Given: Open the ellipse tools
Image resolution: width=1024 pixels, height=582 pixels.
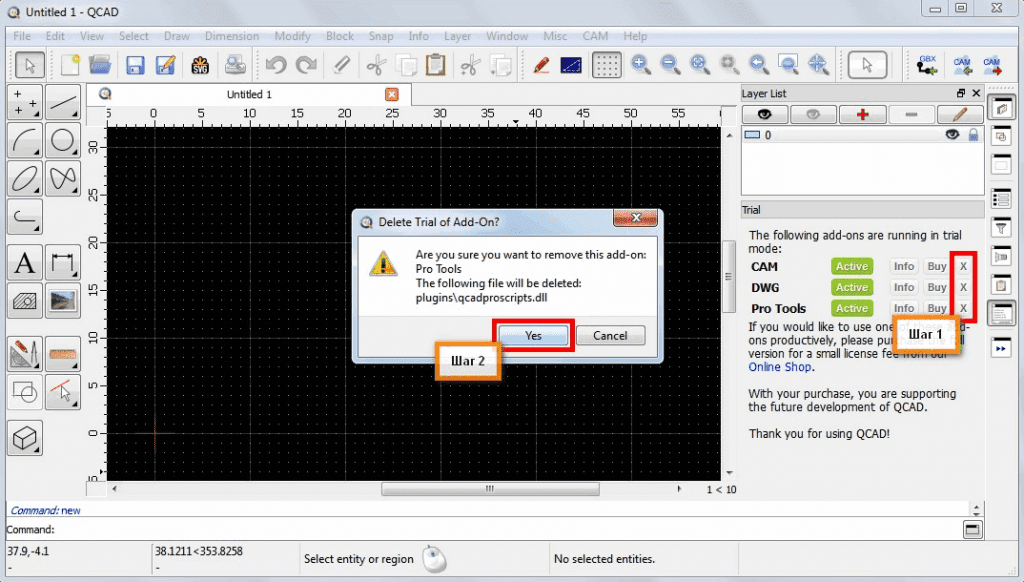Looking at the screenshot, I should coord(25,178).
